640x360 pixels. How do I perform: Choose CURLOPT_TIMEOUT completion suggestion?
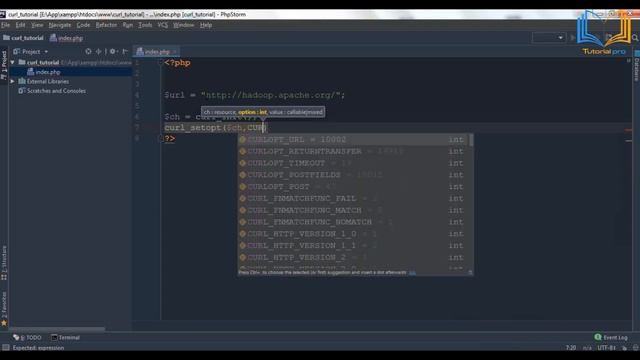click(x=353, y=163)
